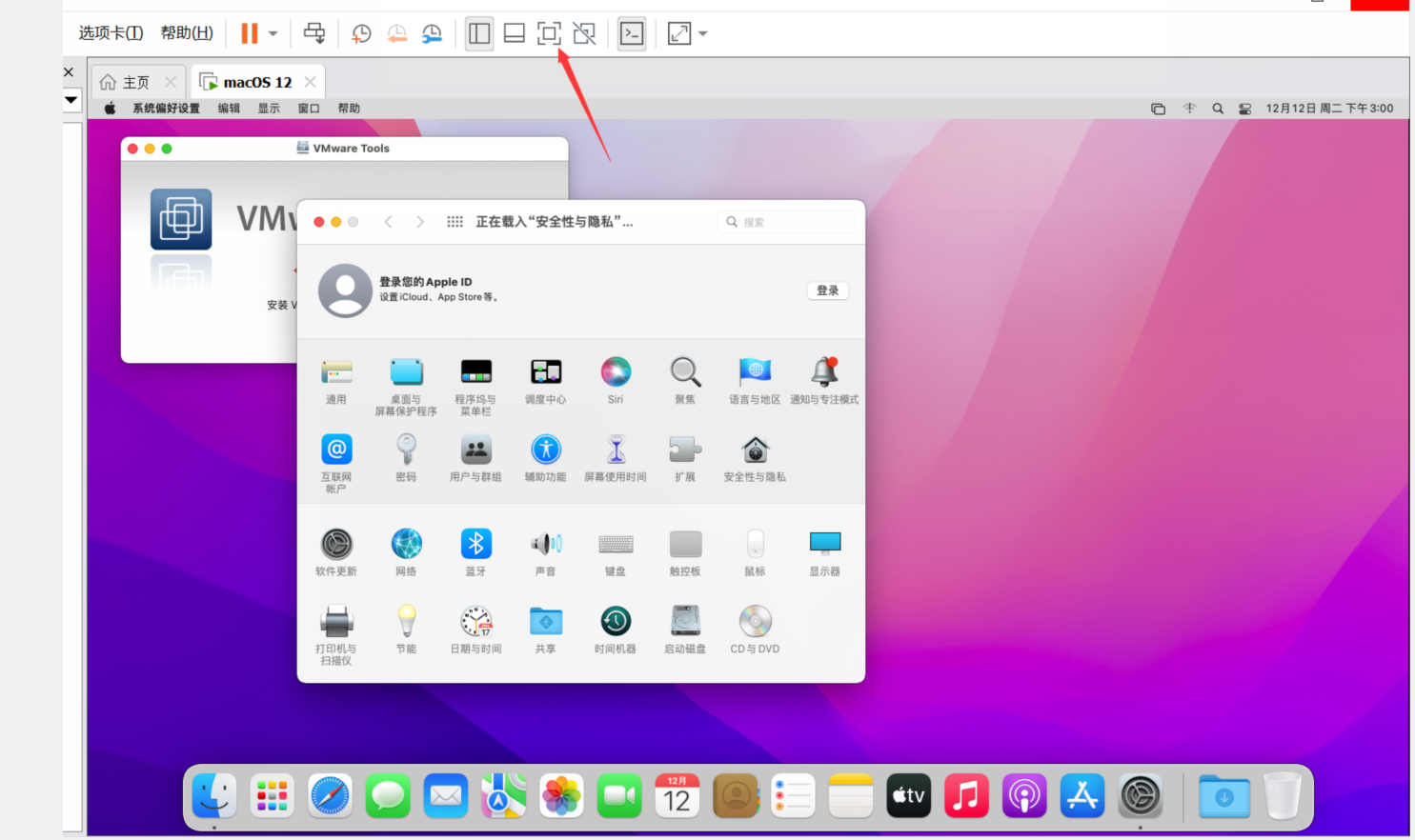Screen dimensions: 1415x840
Task: Take a snapshot of the virtual machine
Action: tap(361, 33)
